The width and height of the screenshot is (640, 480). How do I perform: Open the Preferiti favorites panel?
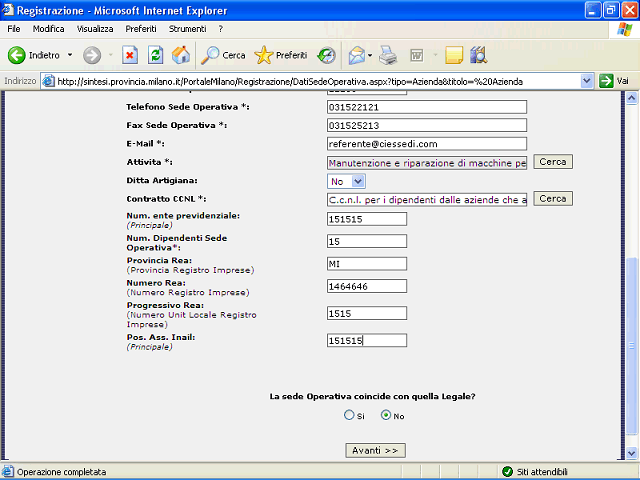pos(281,55)
